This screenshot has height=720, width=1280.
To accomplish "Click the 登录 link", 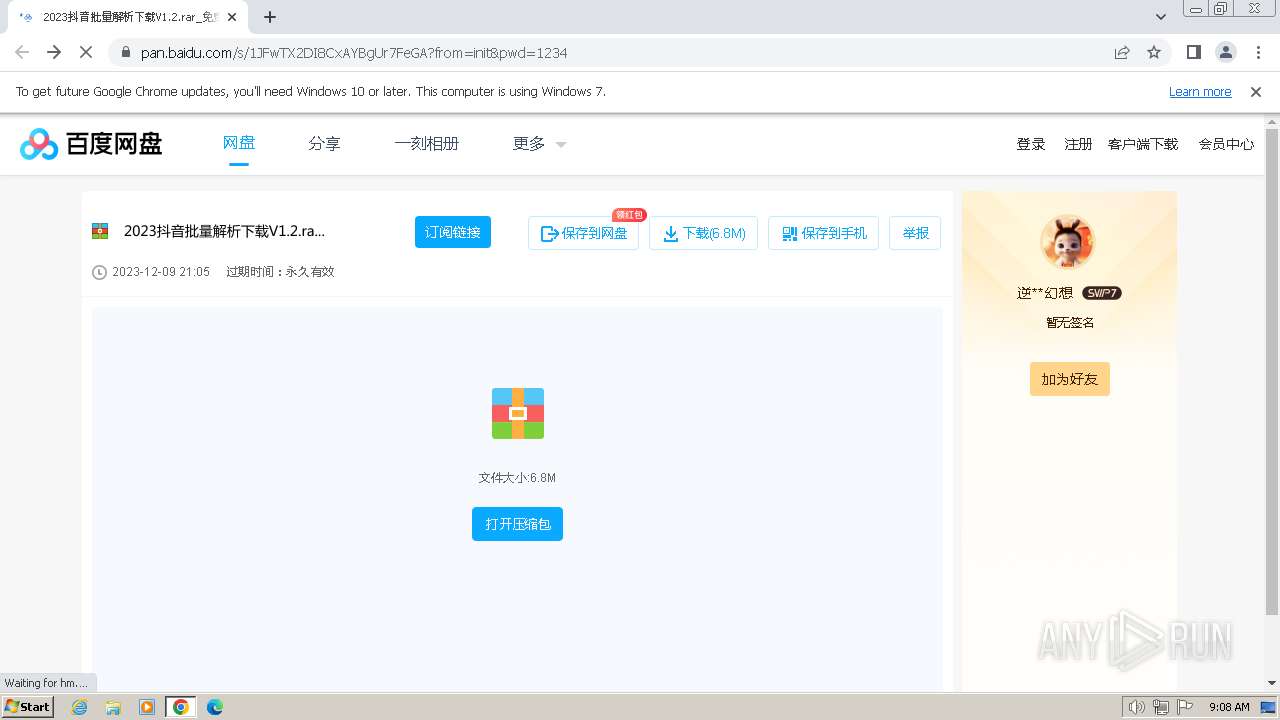I will pyautogui.click(x=1031, y=144).
